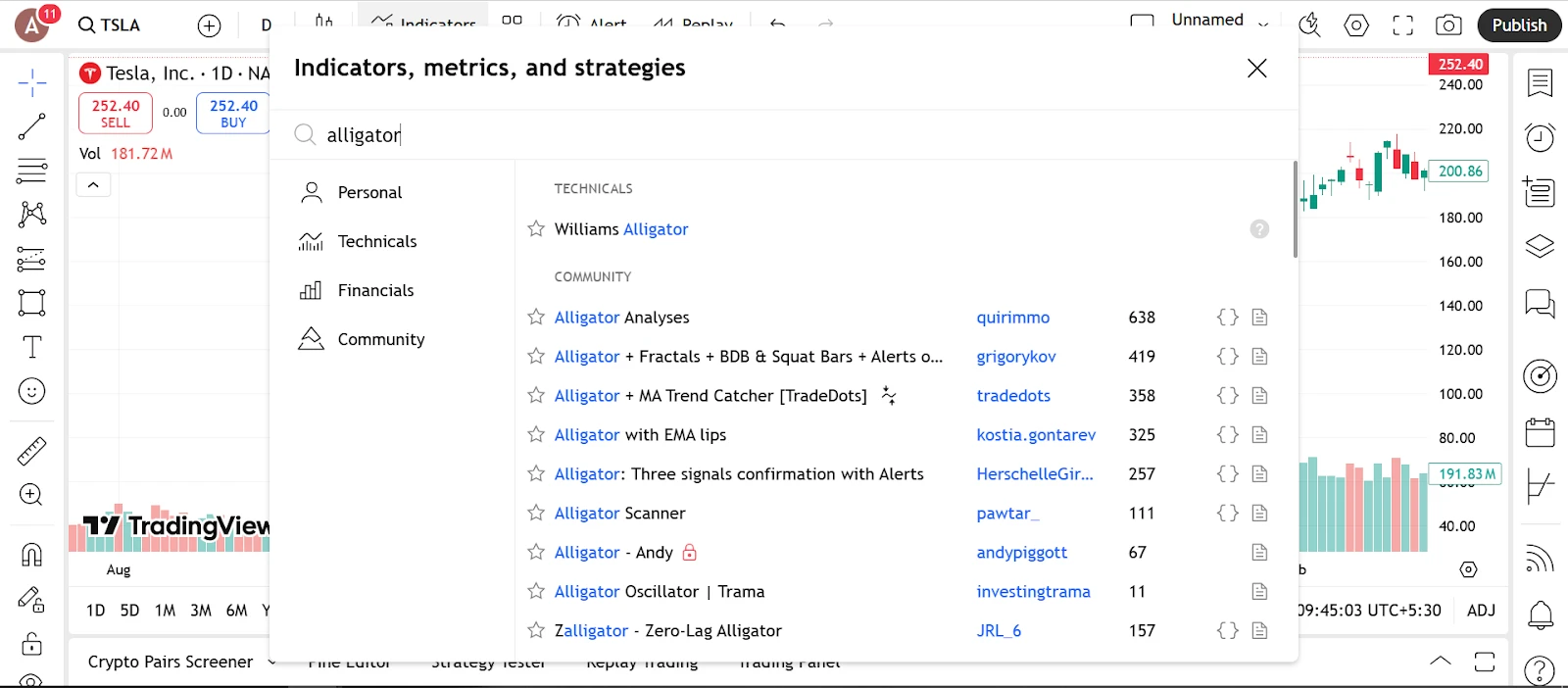The image size is (1568, 688).
Task: Take a chart snapshot with camera icon
Action: pyautogui.click(x=1448, y=25)
